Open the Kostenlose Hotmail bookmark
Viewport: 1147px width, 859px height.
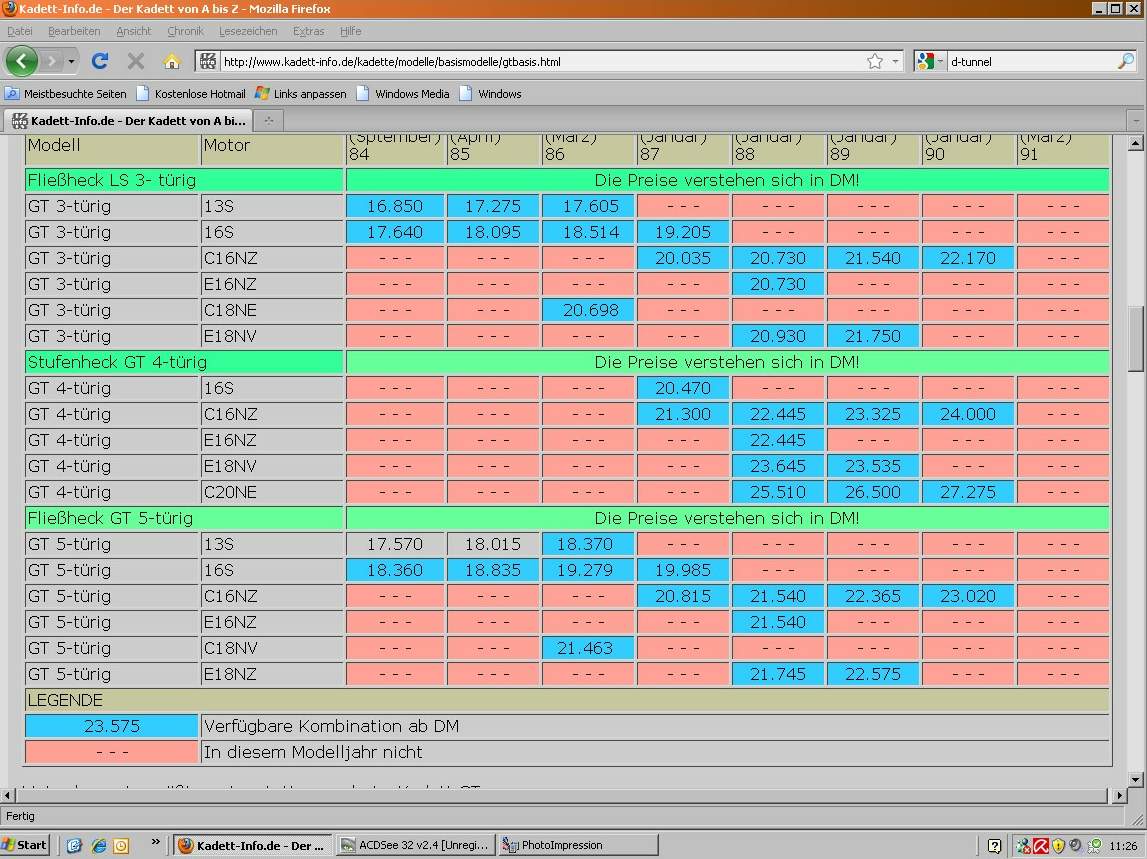pos(191,94)
